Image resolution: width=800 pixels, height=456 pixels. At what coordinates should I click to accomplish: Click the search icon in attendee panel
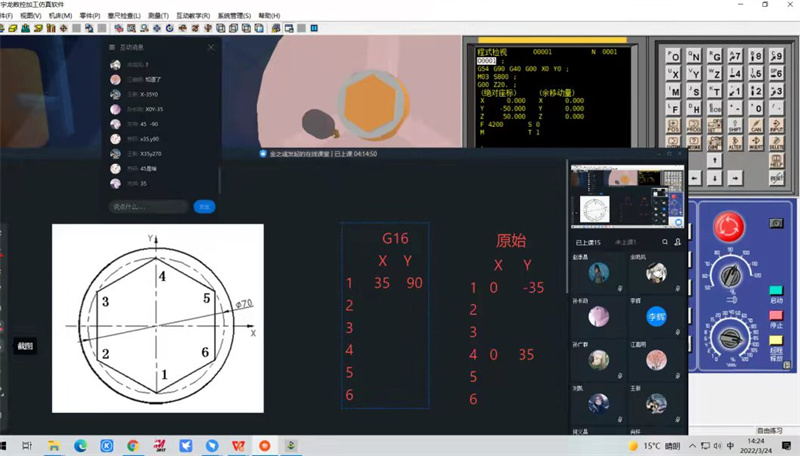pos(665,242)
